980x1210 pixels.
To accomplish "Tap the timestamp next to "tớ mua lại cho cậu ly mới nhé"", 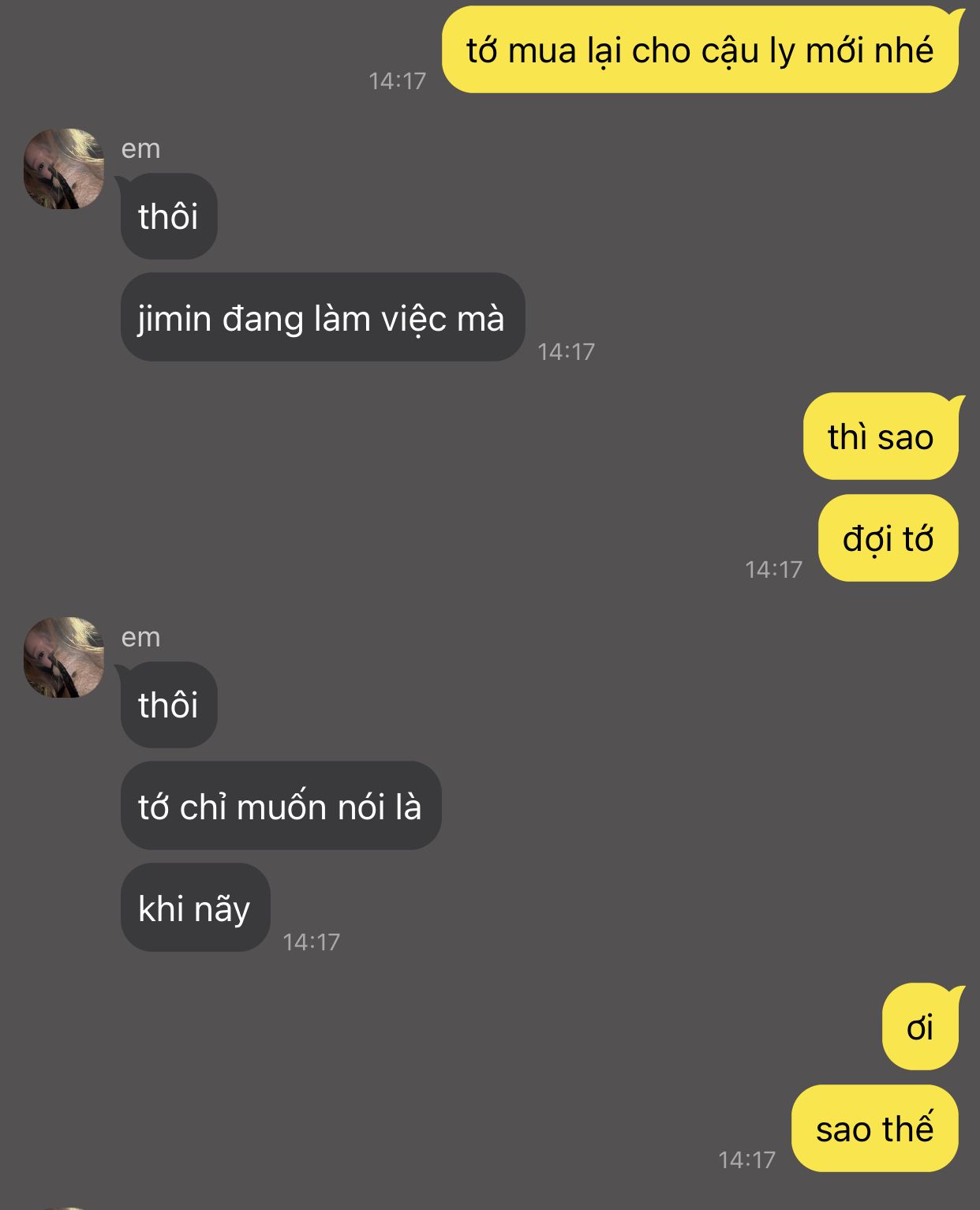I will 397,81.
